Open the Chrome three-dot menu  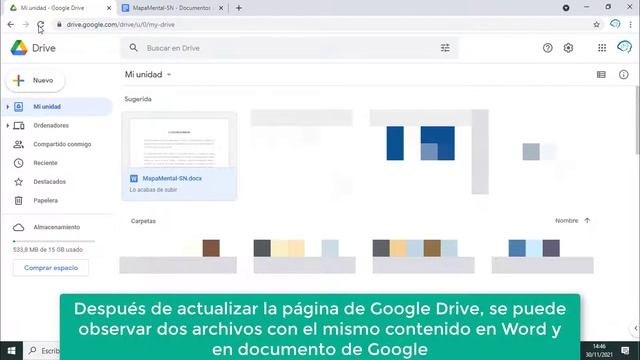coord(631,24)
